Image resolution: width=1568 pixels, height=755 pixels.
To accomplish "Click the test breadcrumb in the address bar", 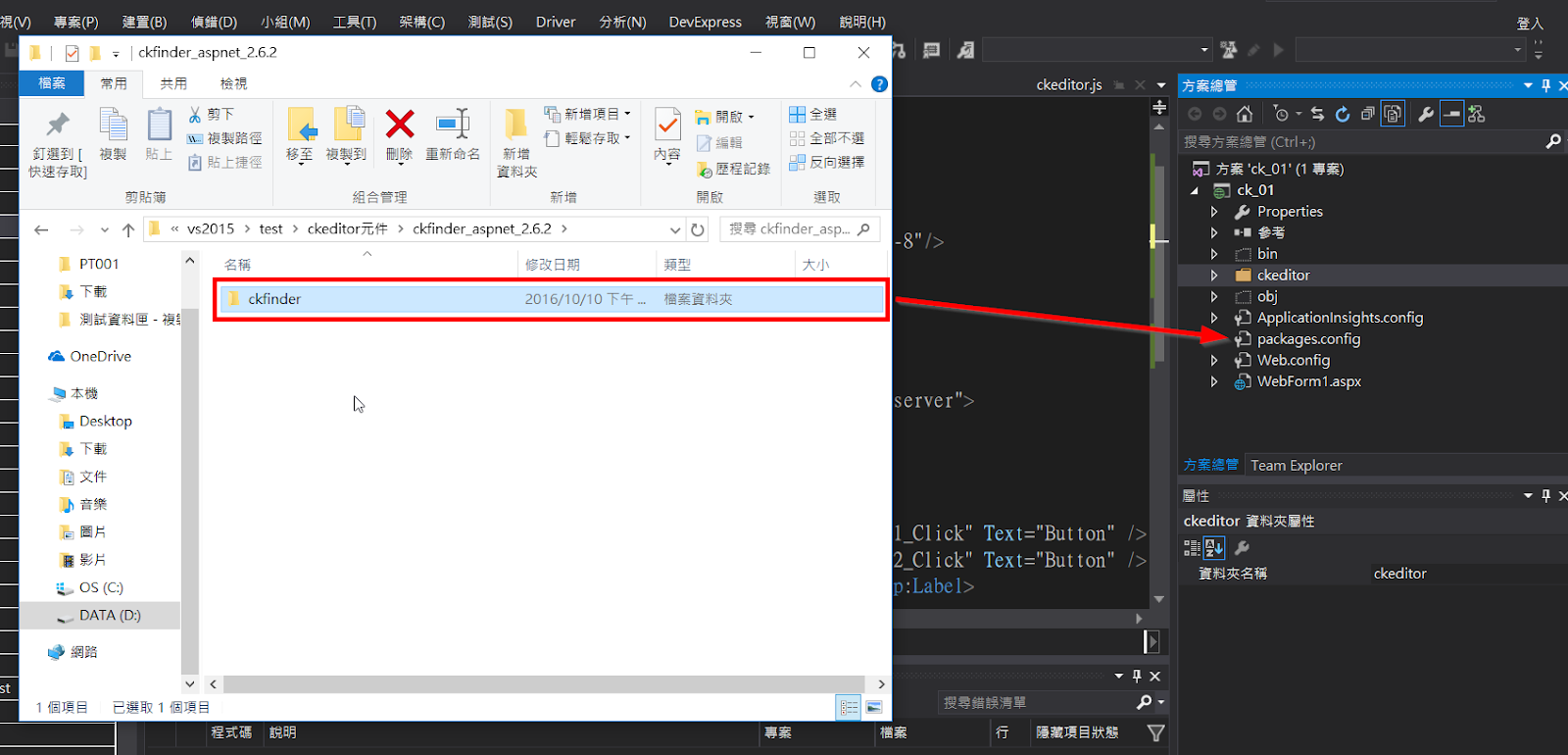I will click(270, 229).
